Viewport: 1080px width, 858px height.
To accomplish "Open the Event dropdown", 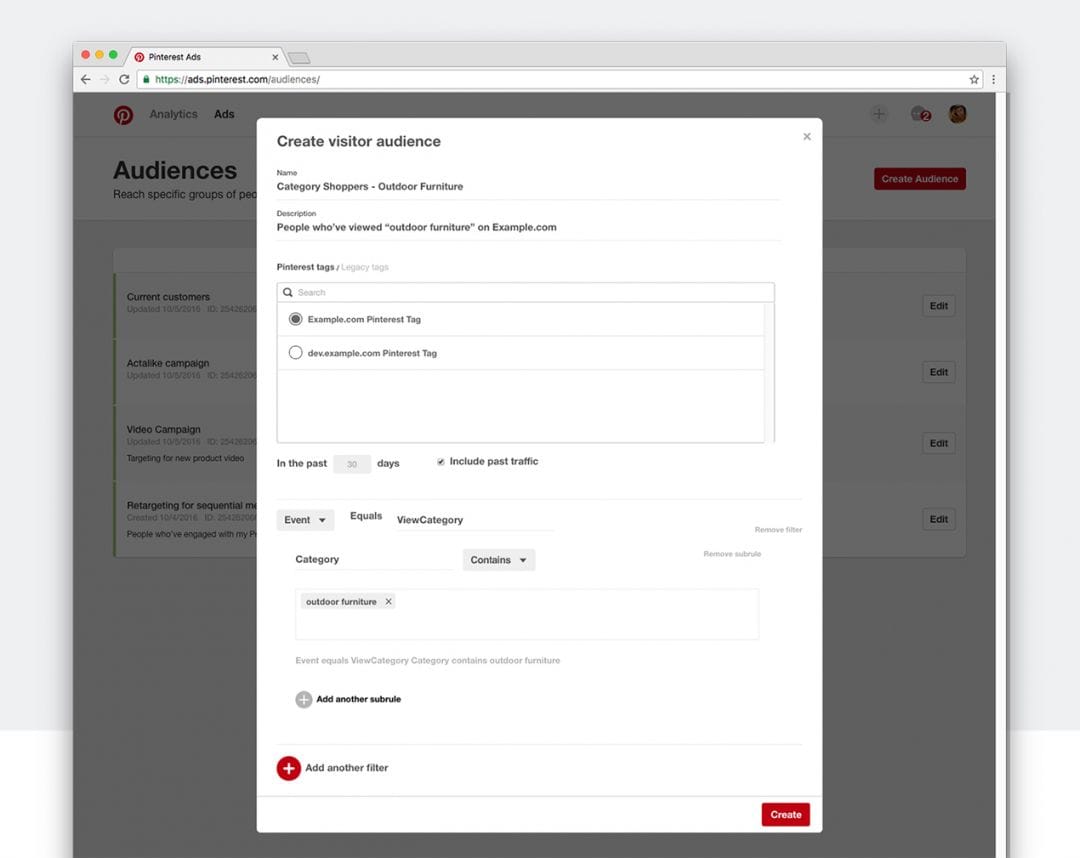I will [305, 519].
